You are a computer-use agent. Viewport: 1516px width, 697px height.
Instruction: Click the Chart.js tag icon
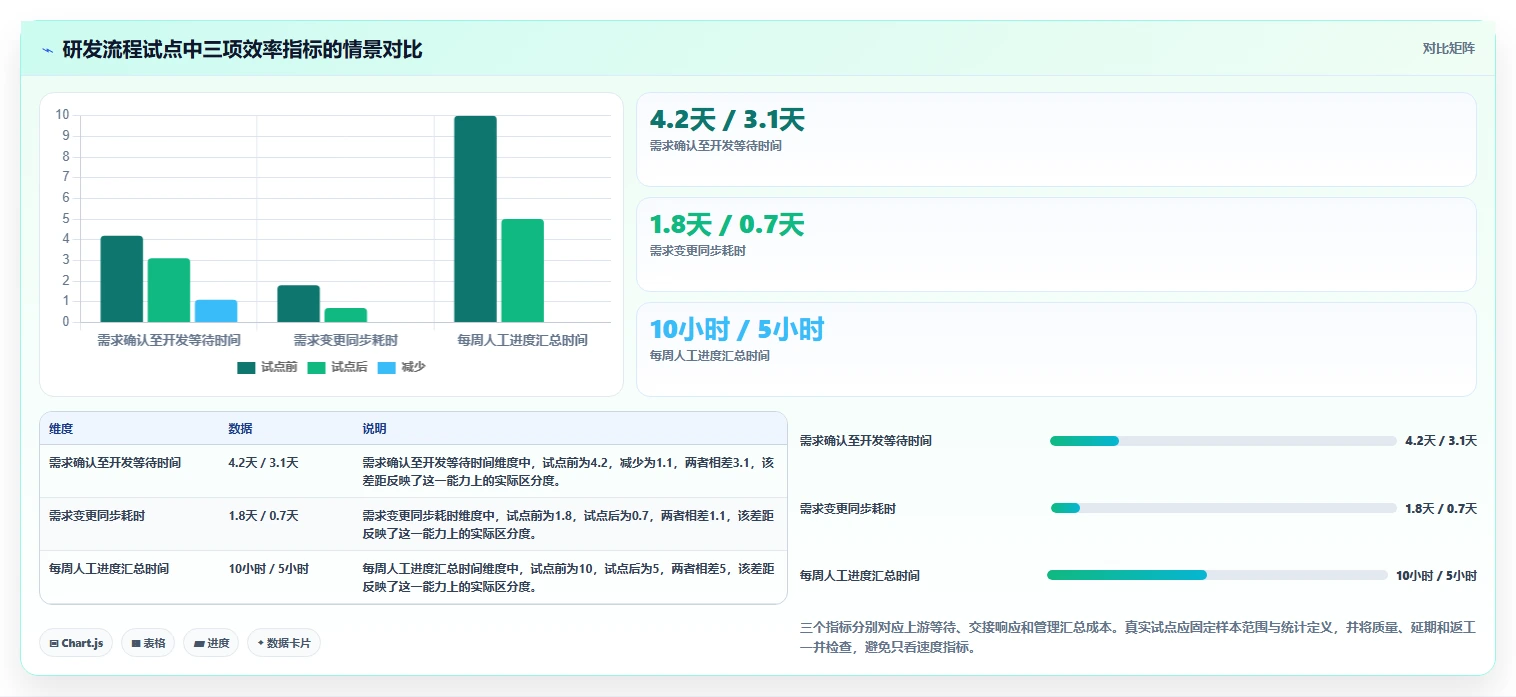54,643
